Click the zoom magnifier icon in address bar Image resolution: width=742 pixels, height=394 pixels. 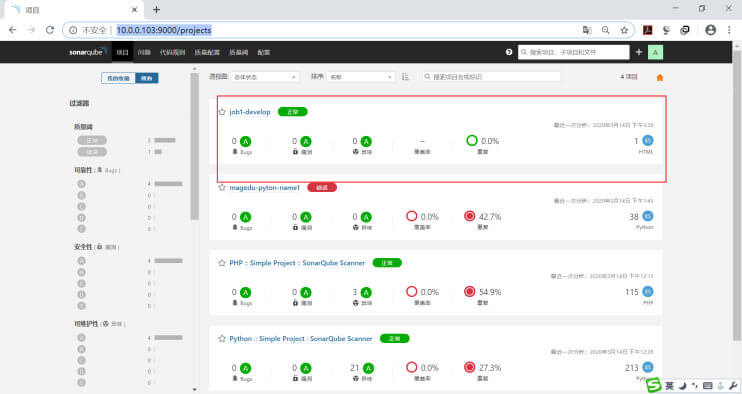click(x=606, y=30)
